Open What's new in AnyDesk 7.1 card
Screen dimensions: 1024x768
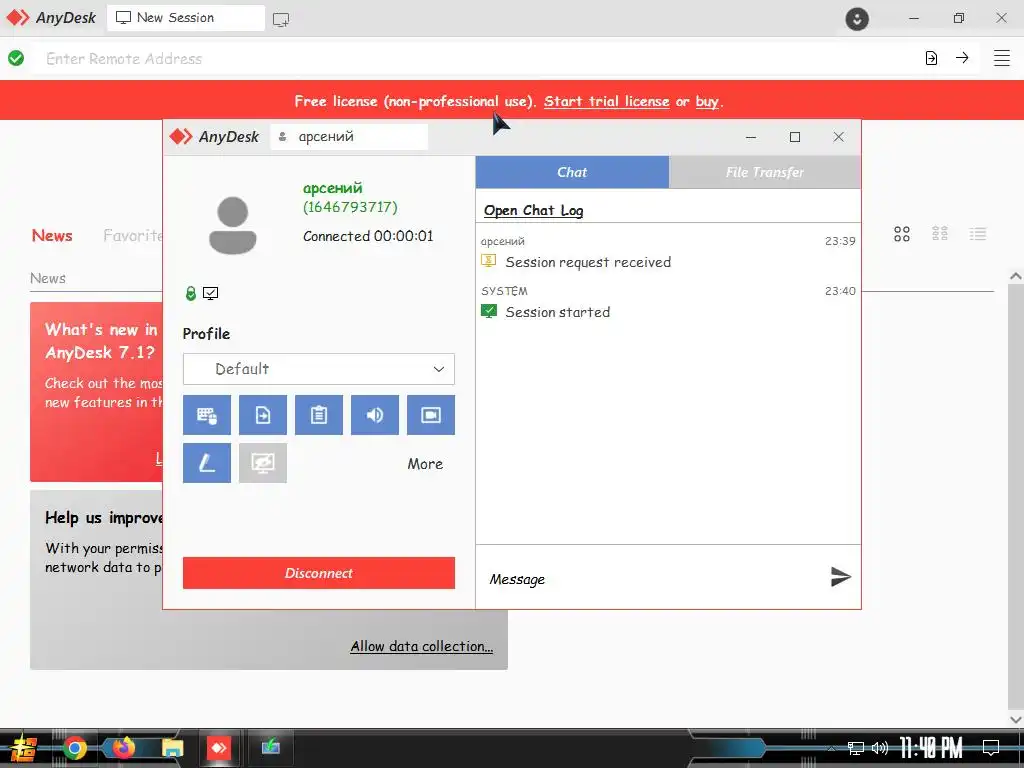(97, 392)
